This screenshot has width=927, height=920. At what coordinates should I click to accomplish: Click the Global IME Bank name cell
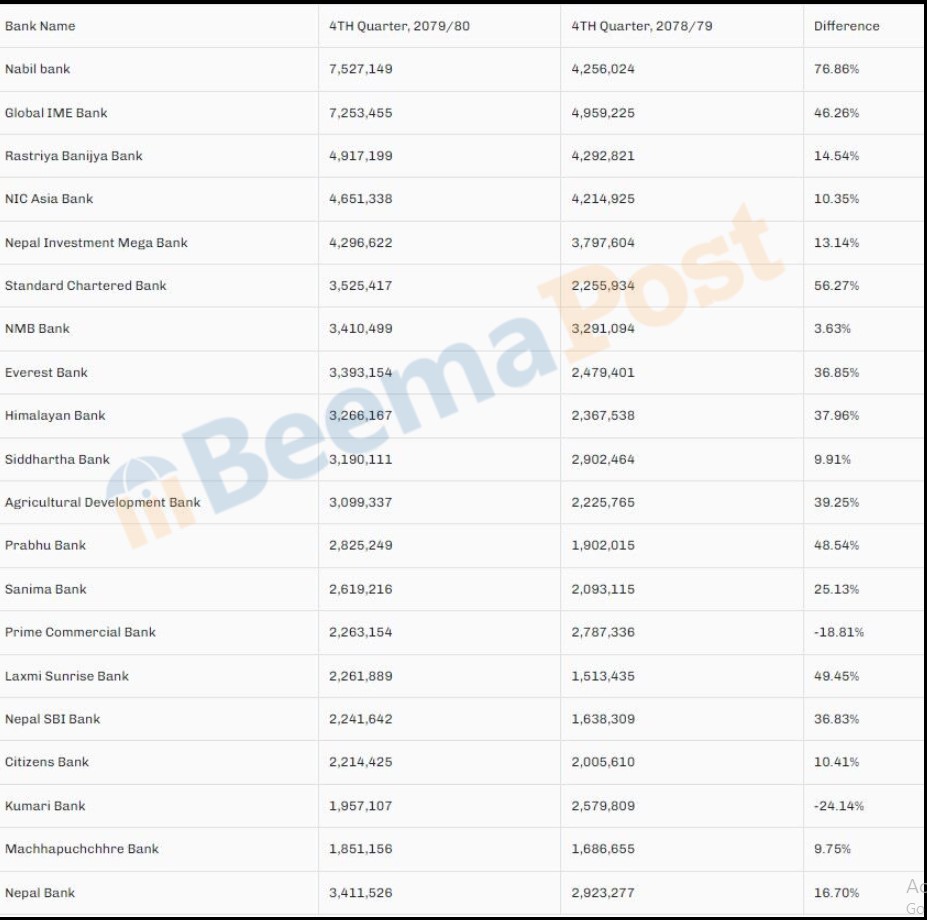[x=56, y=113]
